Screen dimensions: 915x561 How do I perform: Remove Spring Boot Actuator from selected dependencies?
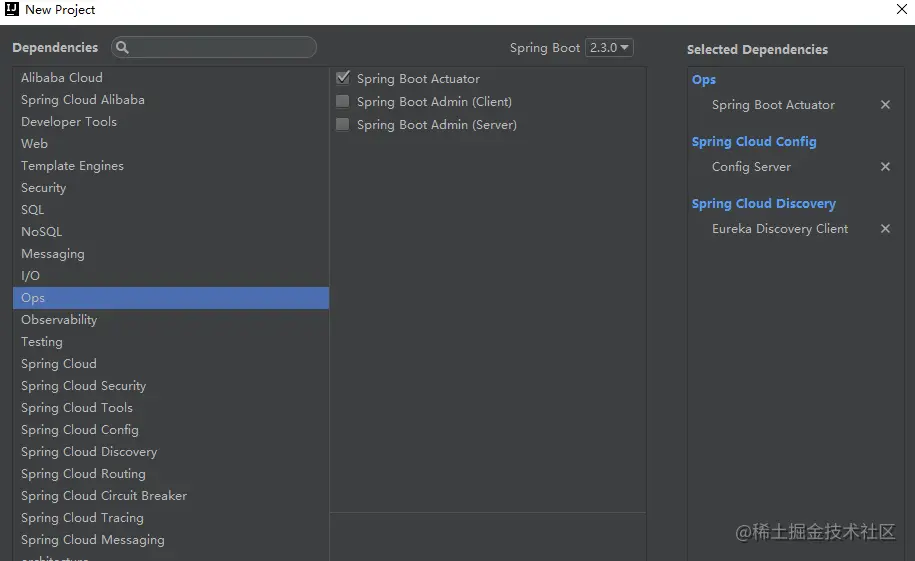885,105
